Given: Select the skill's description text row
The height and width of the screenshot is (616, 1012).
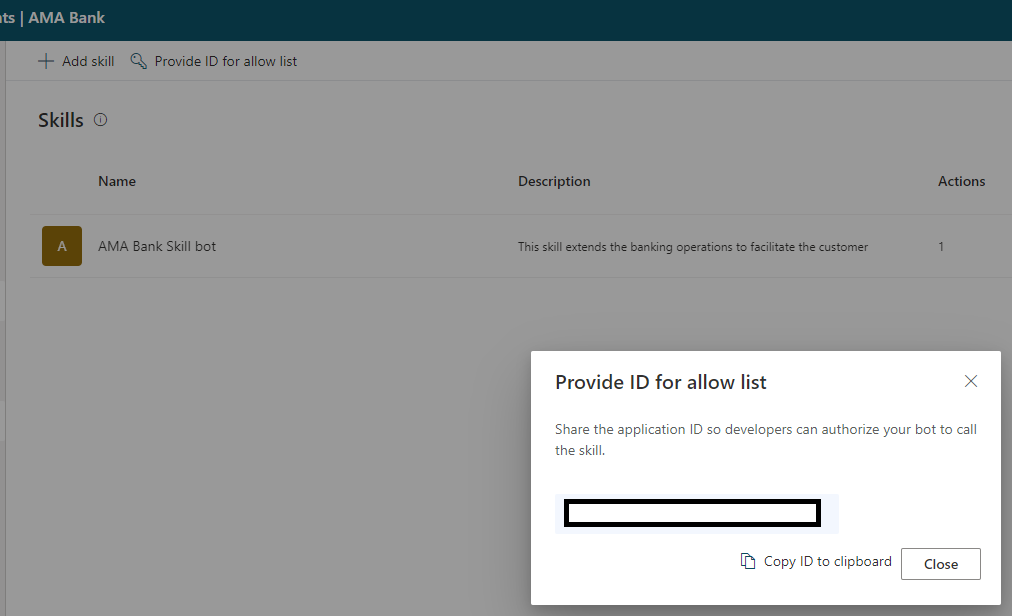Looking at the screenshot, I should pyautogui.click(x=693, y=246).
